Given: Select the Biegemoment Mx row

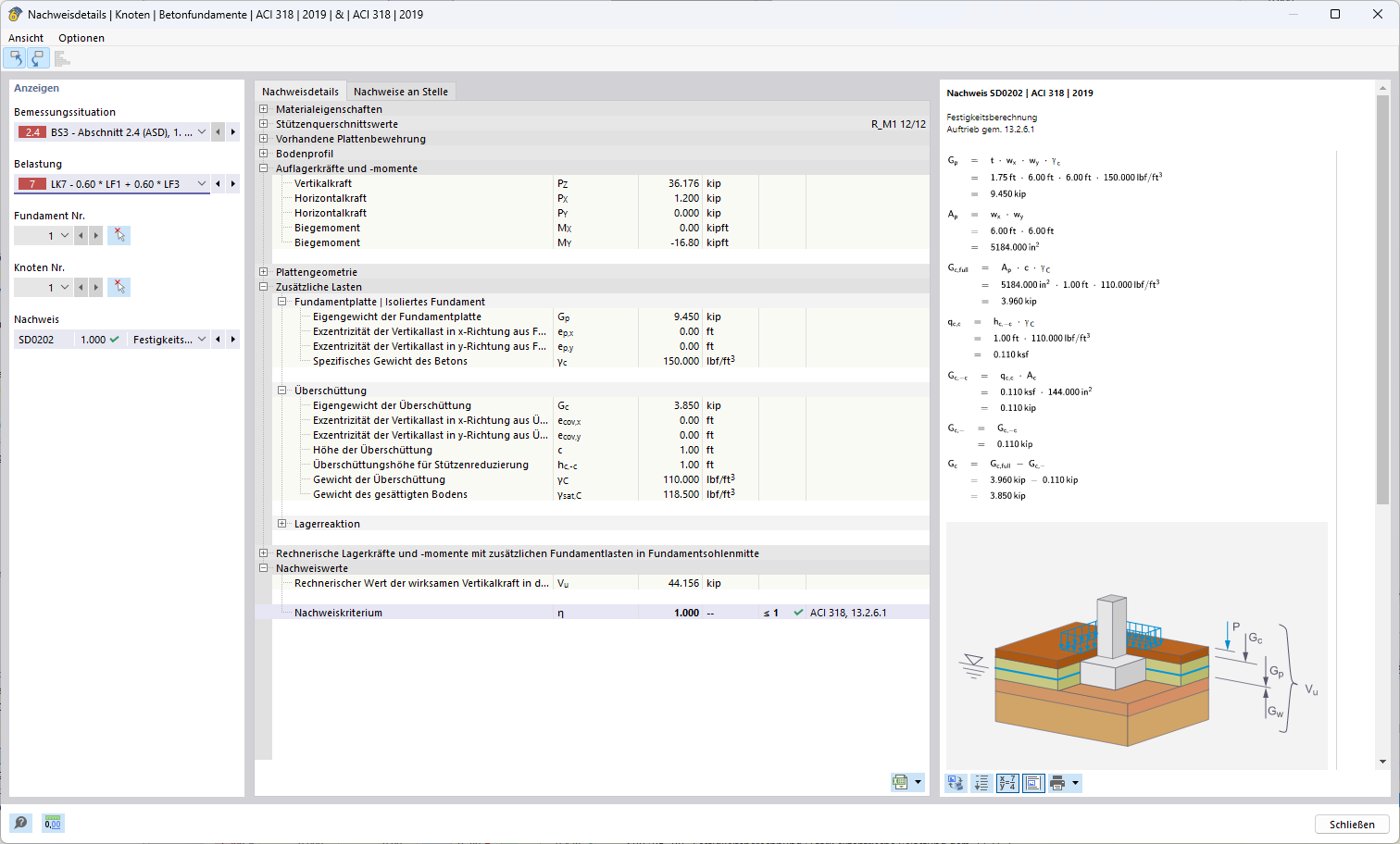Looking at the screenshot, I should (x=601, y=228).
